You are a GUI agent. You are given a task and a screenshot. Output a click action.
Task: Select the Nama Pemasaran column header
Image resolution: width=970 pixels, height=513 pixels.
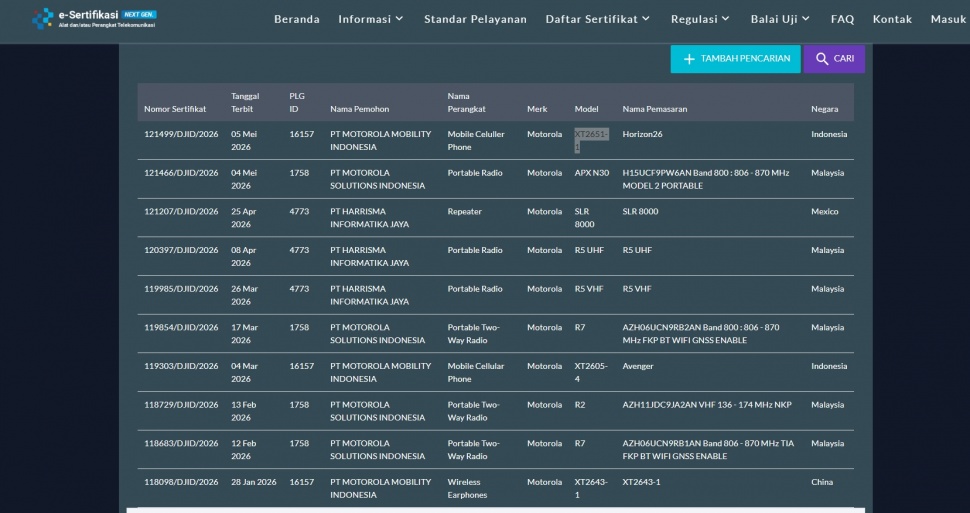[655, 109]
